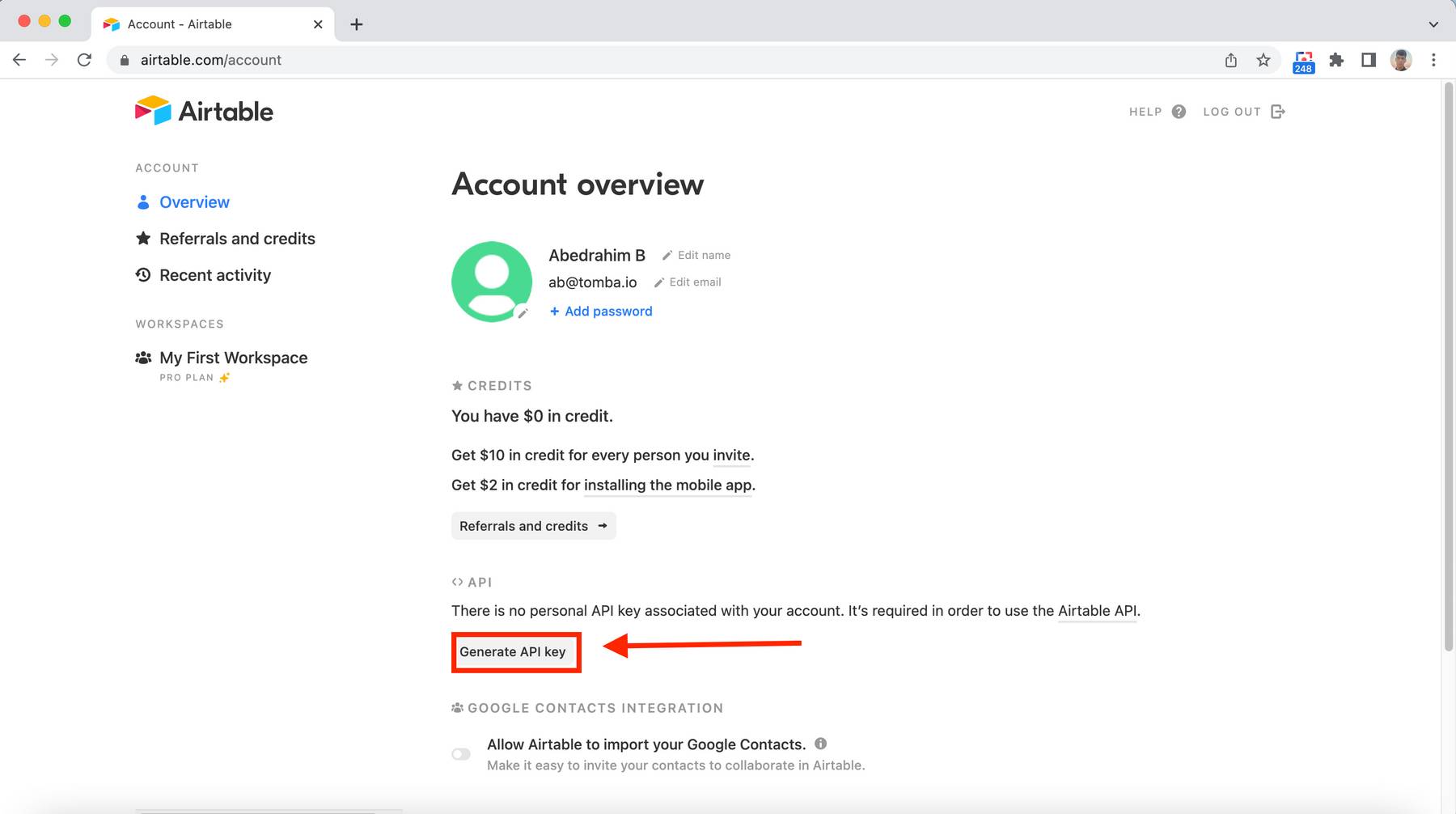
Task: Click the info icon beside Google Contacts
Action: pos(820,744)
